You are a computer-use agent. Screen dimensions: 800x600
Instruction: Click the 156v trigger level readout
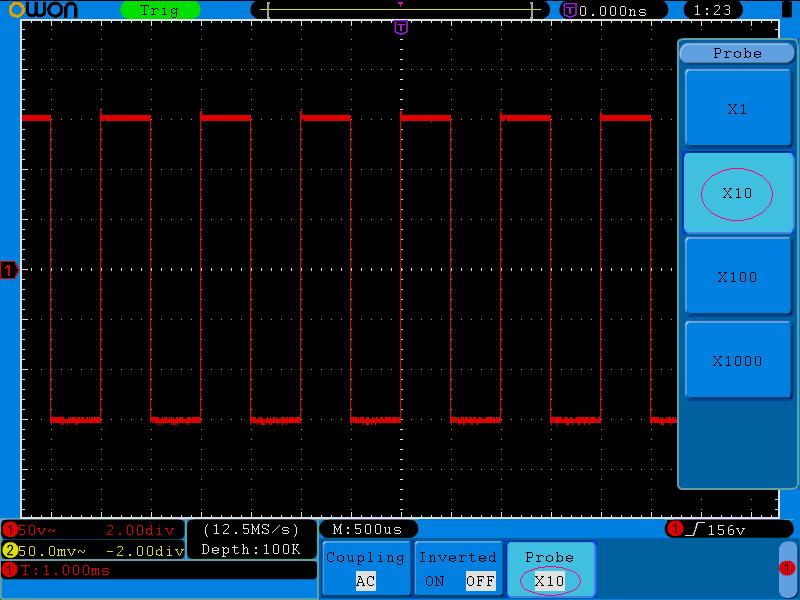point(727,530)
